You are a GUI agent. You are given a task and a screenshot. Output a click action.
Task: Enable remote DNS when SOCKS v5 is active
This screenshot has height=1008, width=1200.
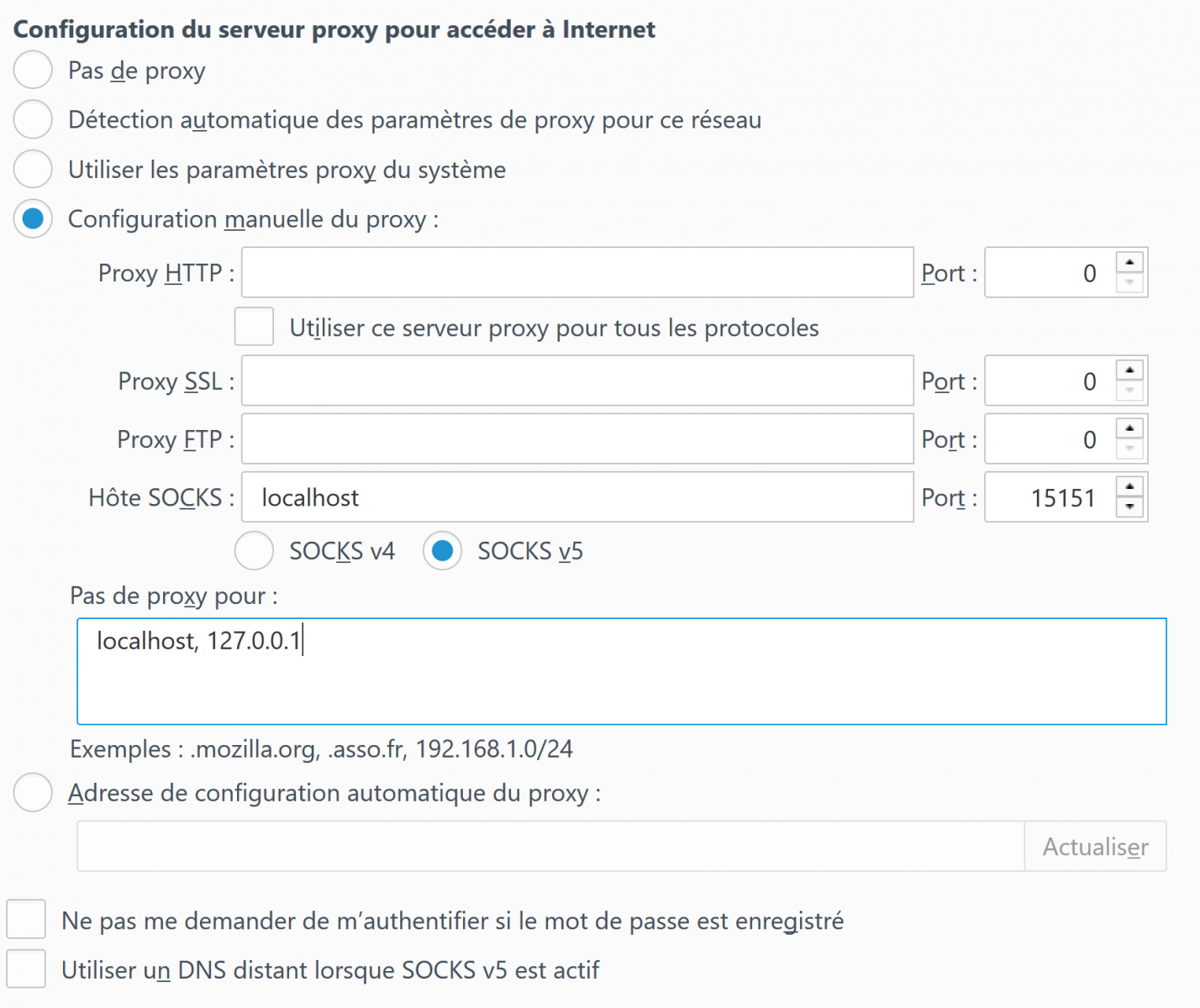(26, 969)
